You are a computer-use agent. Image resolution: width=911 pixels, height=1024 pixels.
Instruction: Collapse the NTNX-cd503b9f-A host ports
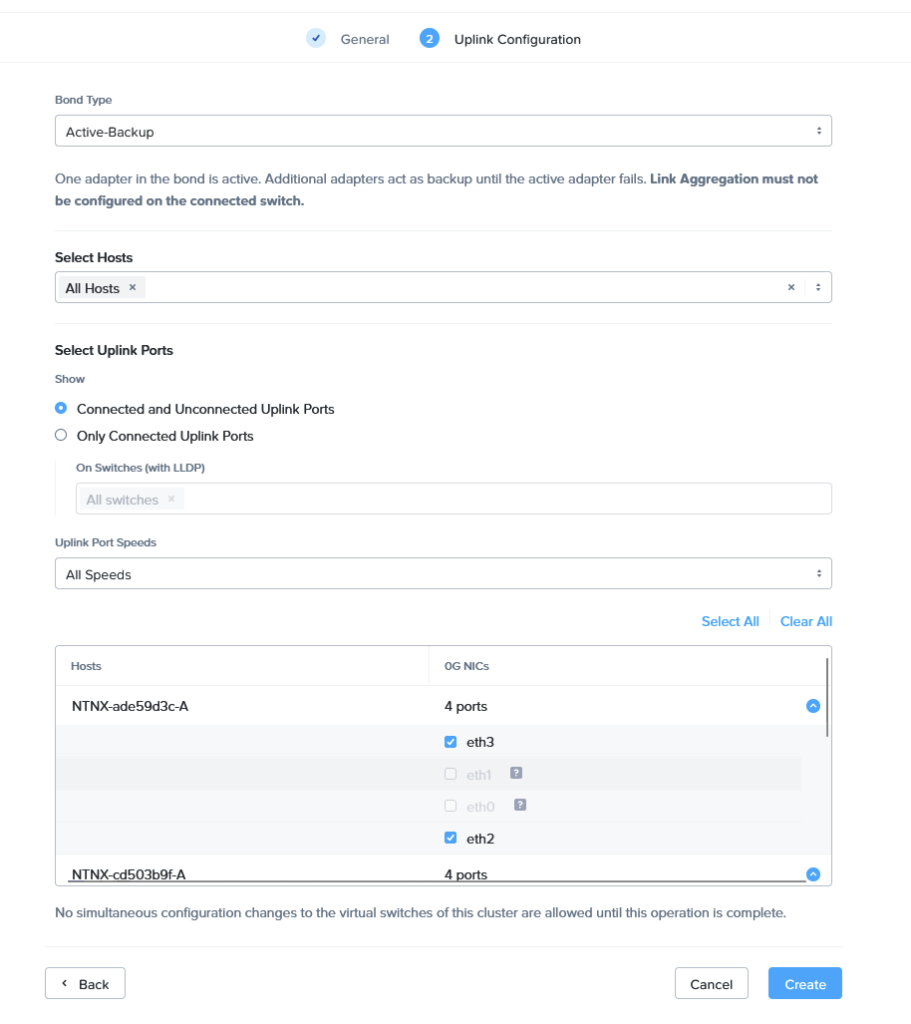(x=813, y=874)
